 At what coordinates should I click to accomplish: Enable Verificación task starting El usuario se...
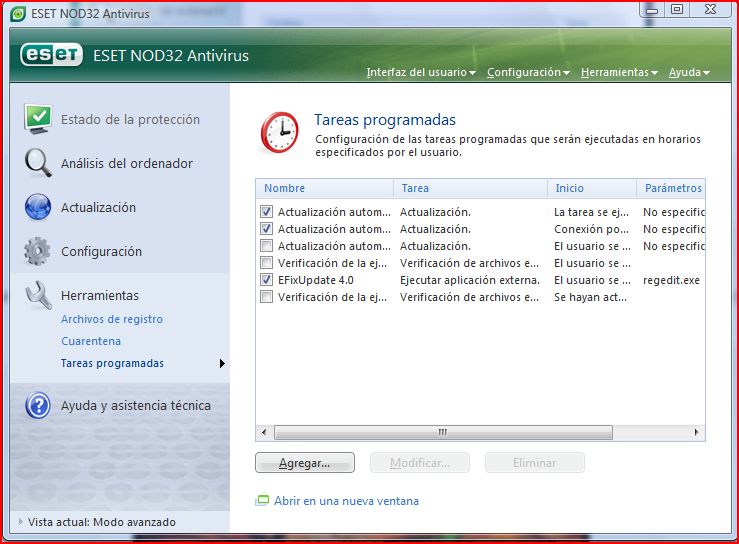pyautogui.click(x=266, y=263)
